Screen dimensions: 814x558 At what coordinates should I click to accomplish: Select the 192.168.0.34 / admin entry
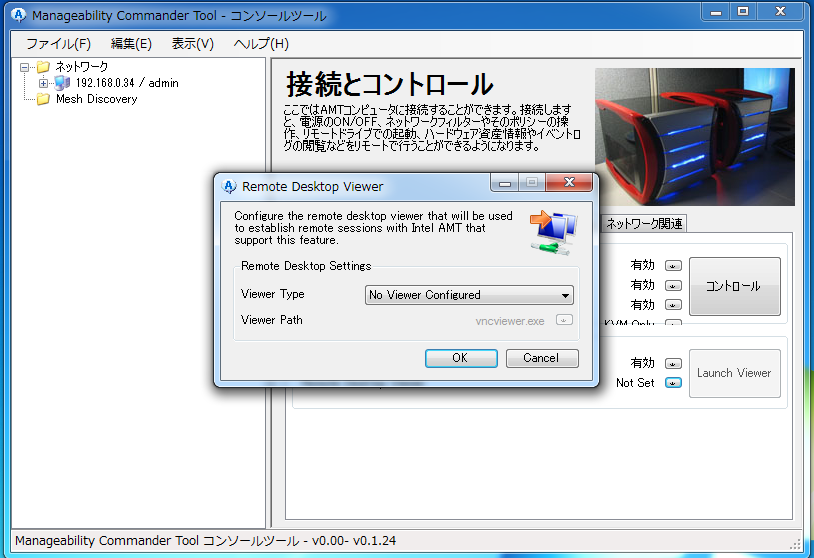127,83
